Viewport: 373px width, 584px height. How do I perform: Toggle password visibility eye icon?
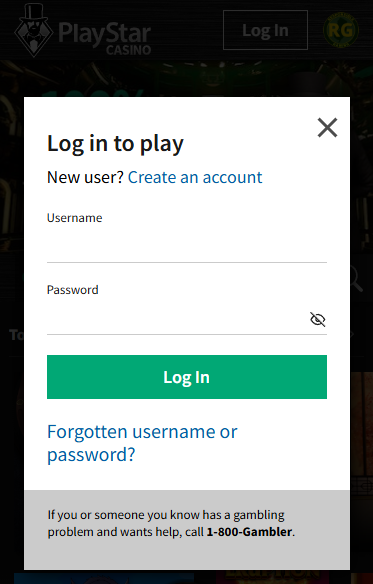[x=317, y=319]
